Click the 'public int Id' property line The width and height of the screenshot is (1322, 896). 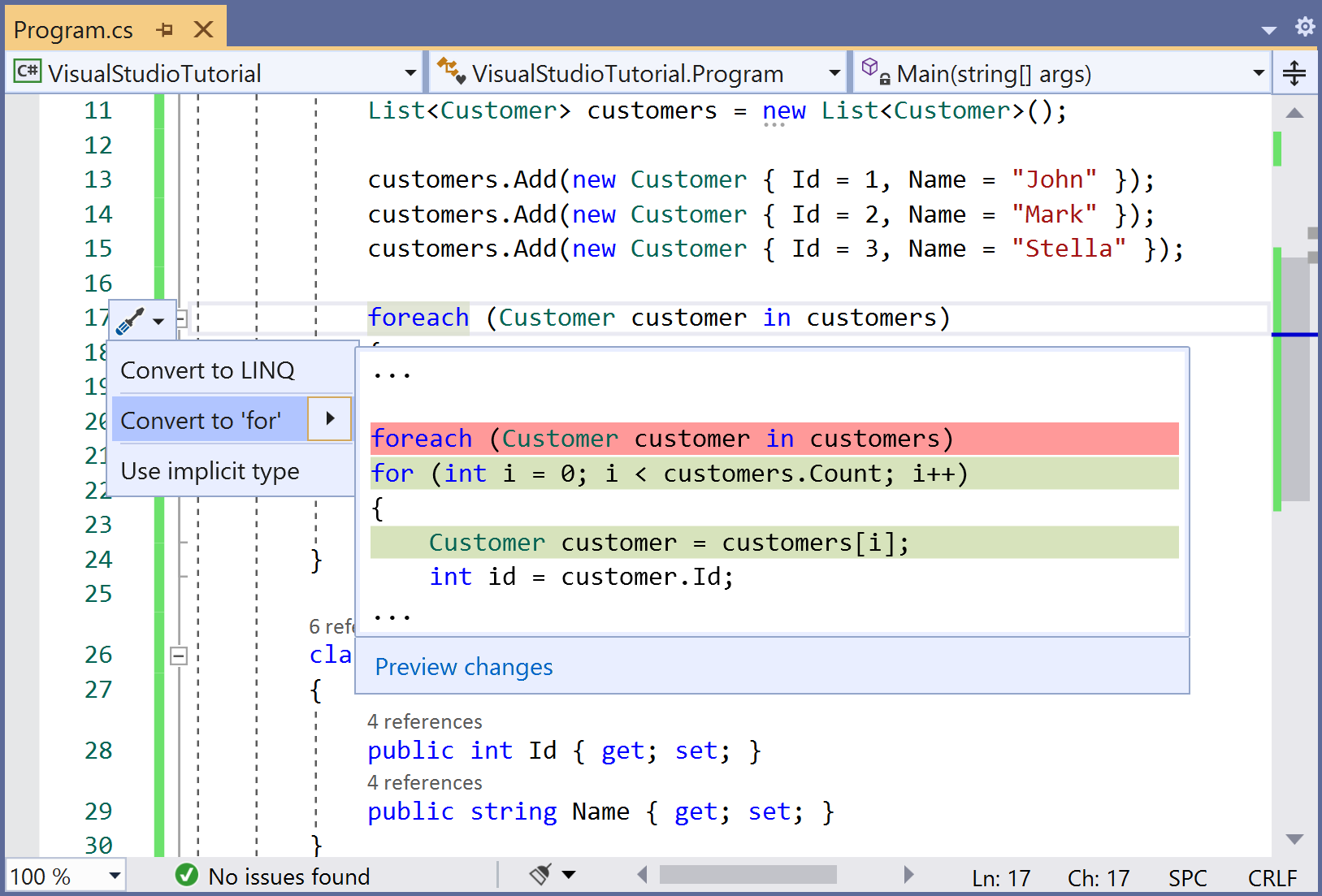tap(564, 751)
